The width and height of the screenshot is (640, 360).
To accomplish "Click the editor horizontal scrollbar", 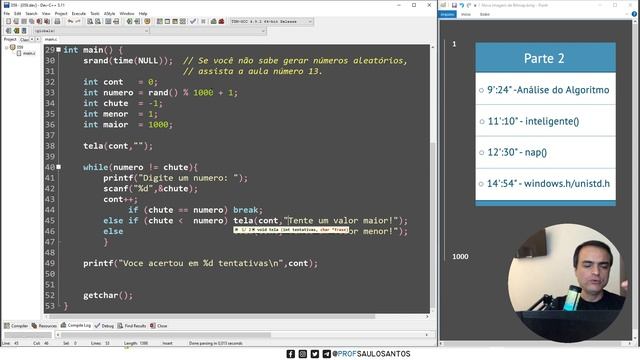I will [212, 316].
